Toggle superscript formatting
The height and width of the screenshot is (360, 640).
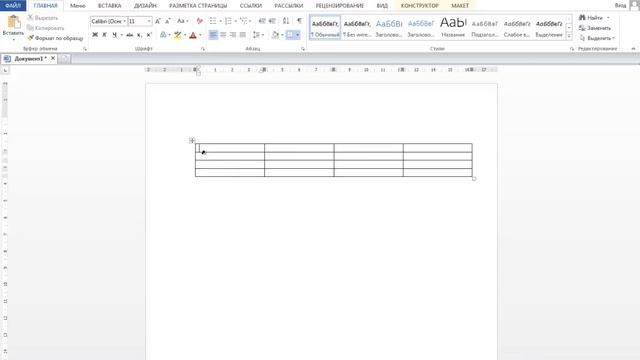149,35
